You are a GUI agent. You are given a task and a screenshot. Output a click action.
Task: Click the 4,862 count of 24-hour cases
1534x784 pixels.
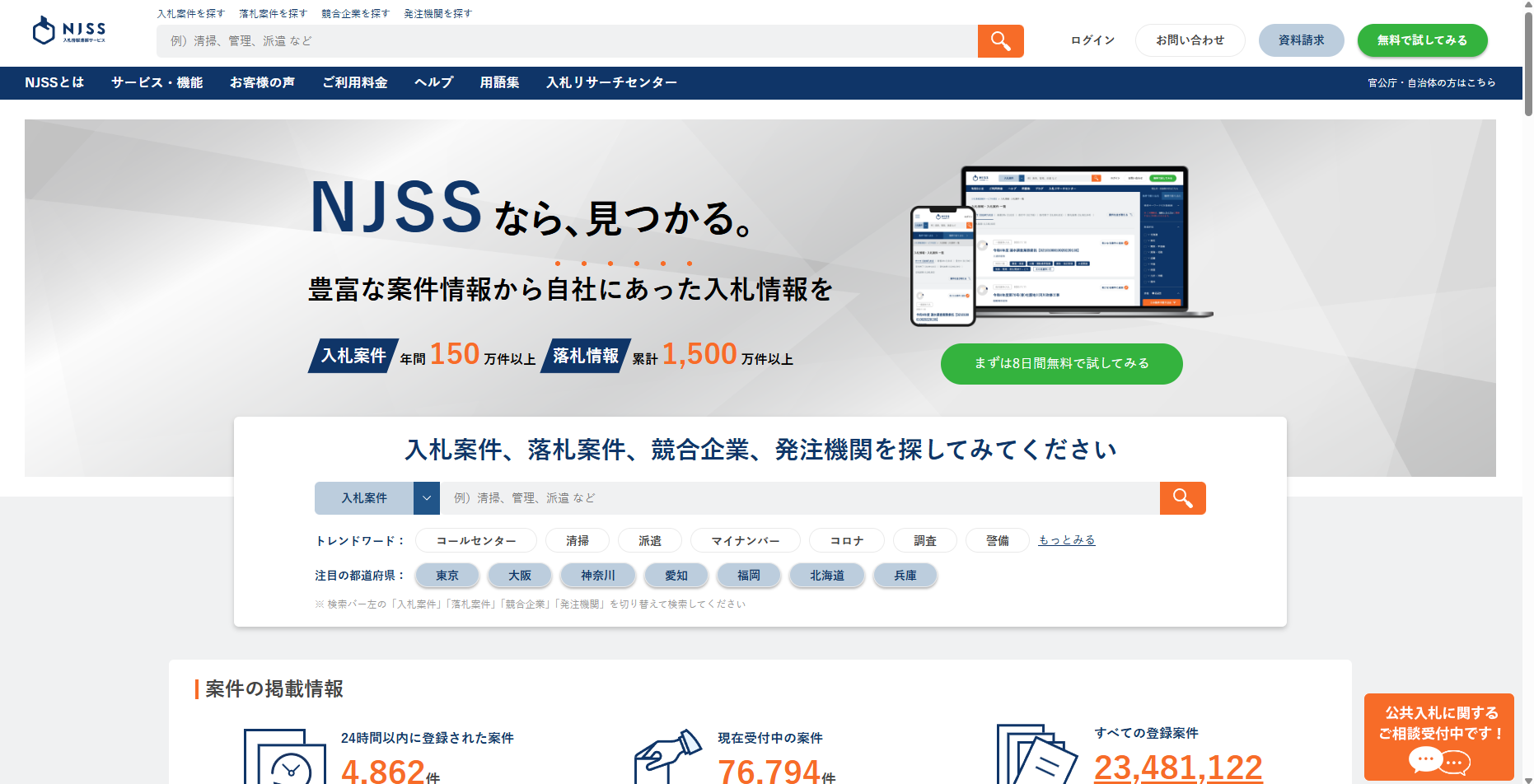point(383,772)
